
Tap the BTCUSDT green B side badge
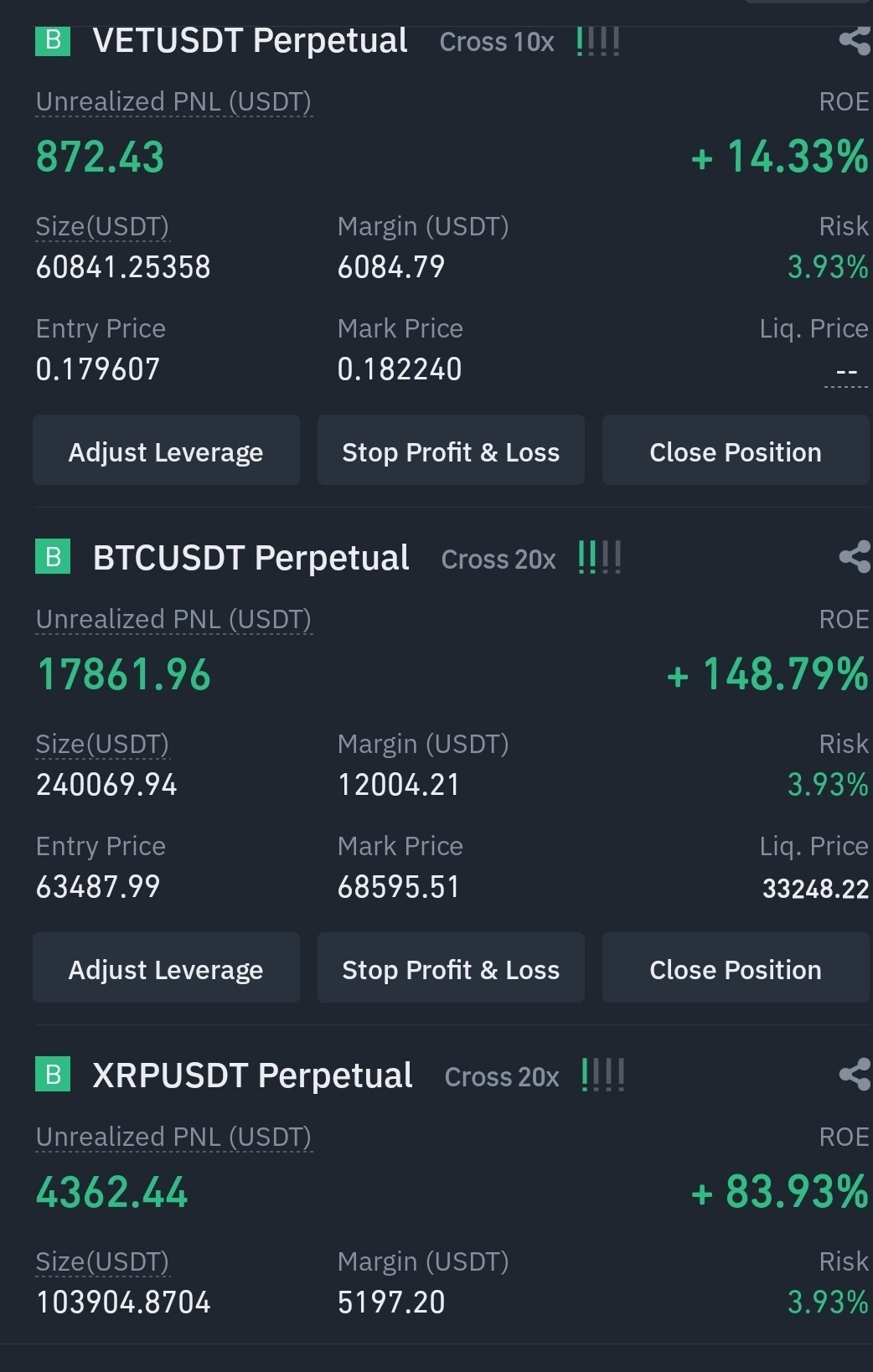(x=53, y=557)
